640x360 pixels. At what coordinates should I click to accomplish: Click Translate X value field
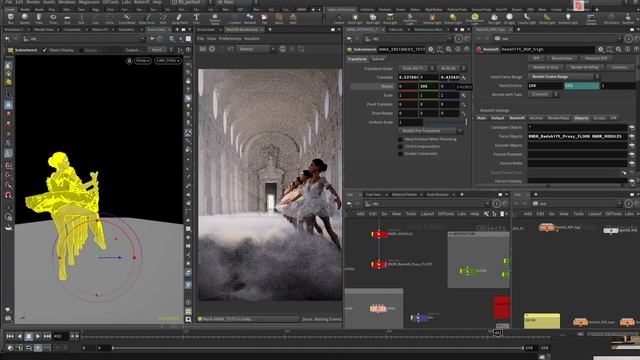tap(408, 77)
